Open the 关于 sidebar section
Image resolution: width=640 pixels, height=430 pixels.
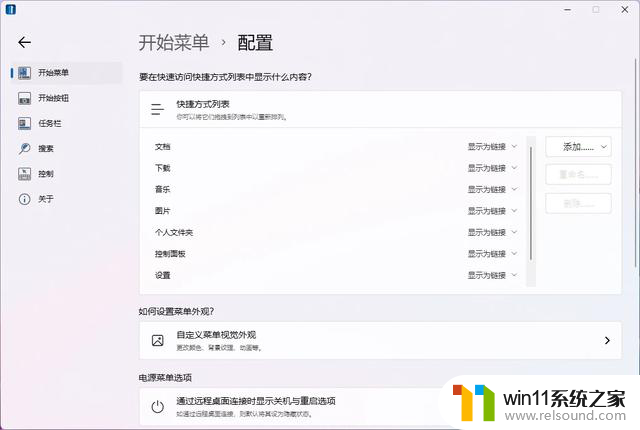[x=67, y=199]
